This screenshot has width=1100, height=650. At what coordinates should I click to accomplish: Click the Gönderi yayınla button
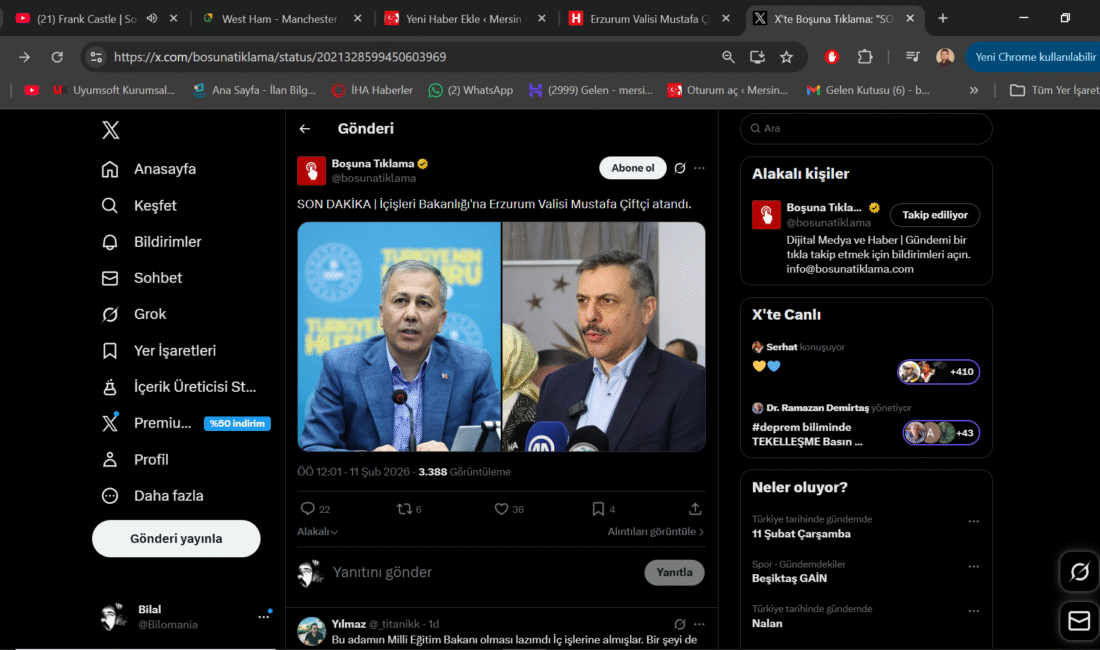(176, 539)
